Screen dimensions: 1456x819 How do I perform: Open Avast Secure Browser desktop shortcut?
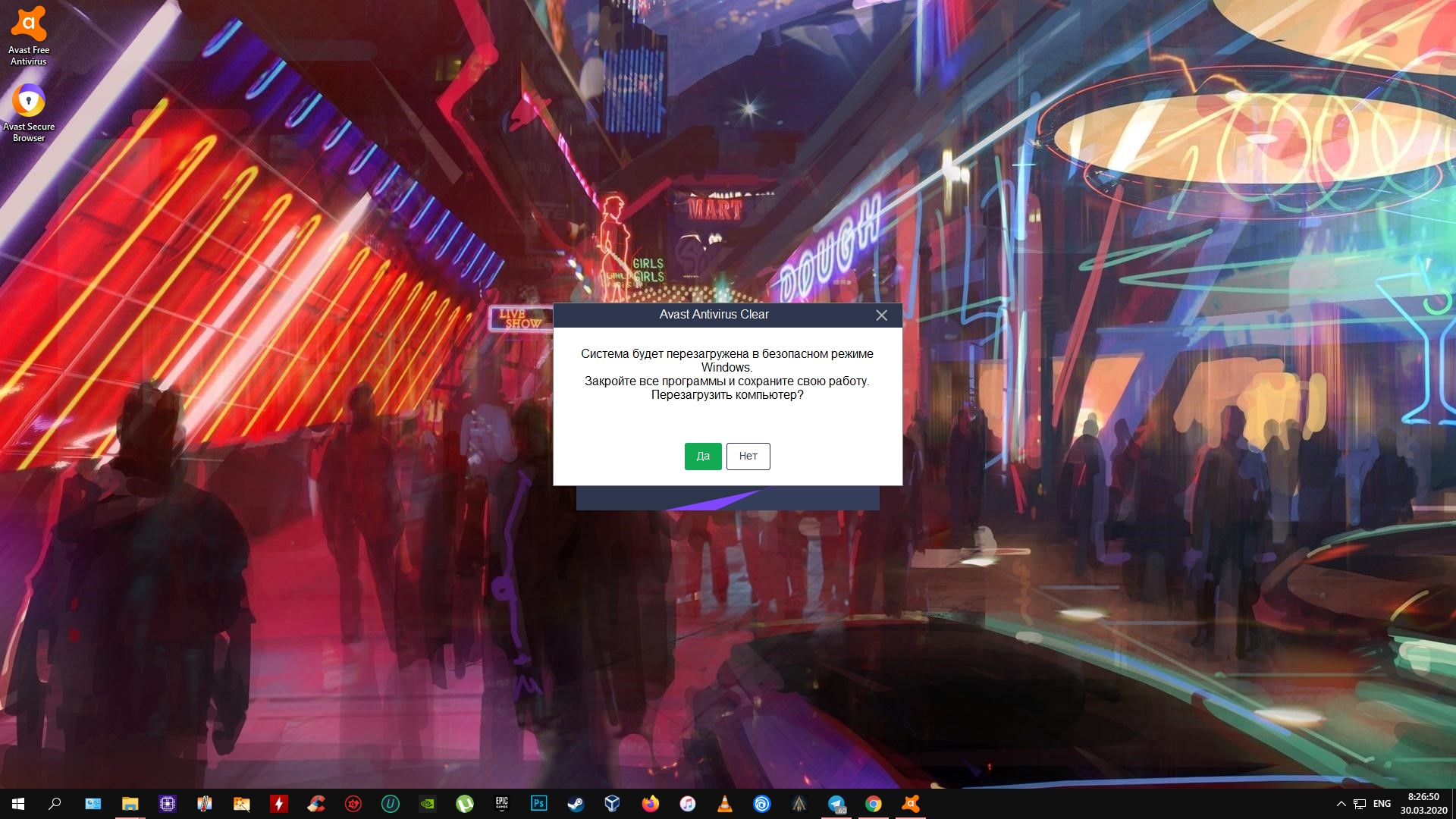tap(29, 112)
